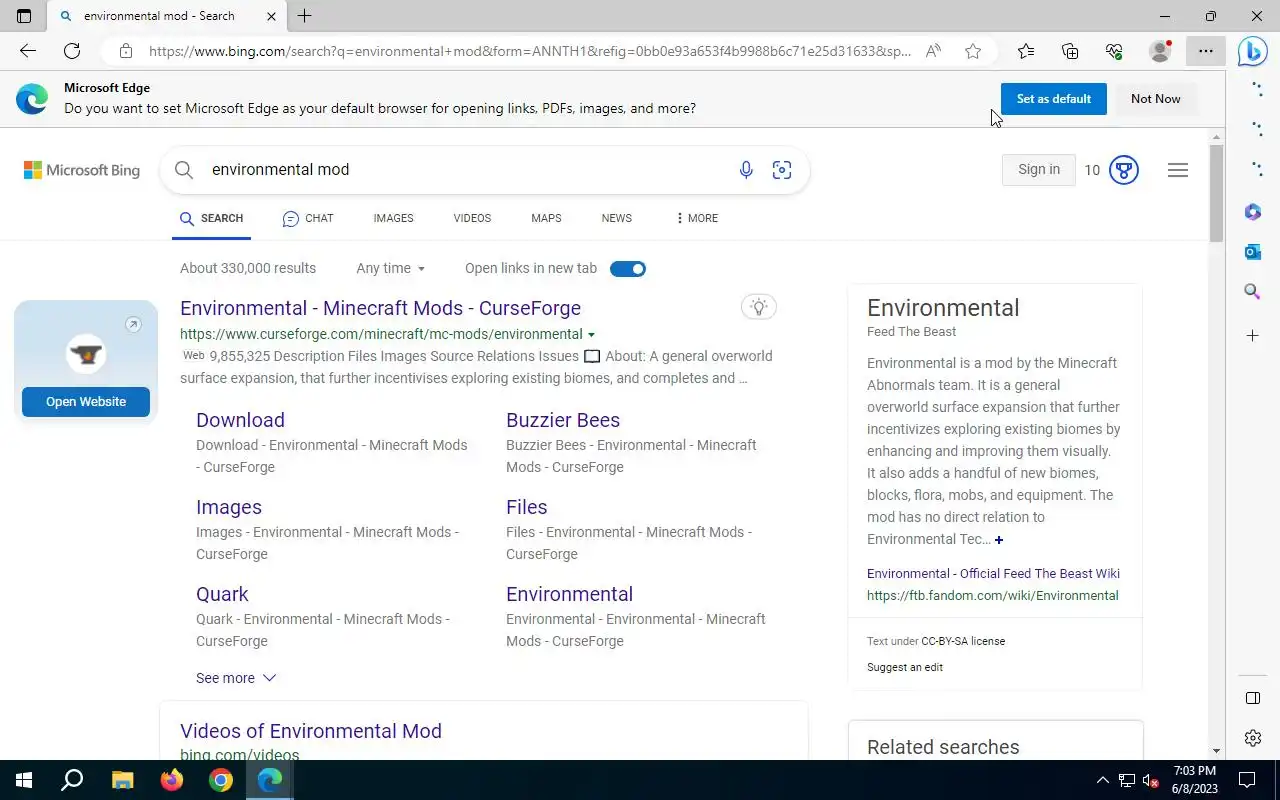This screenshot has width=1280, height=800.
Task: Open Environmental - Official Feed The Beast Wiki link
Action: click(993, 573)
